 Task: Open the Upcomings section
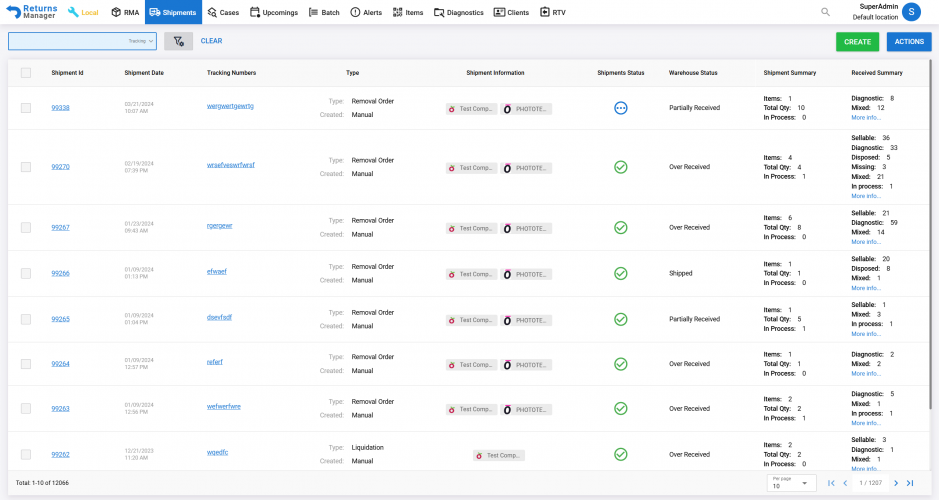[274, 12]
